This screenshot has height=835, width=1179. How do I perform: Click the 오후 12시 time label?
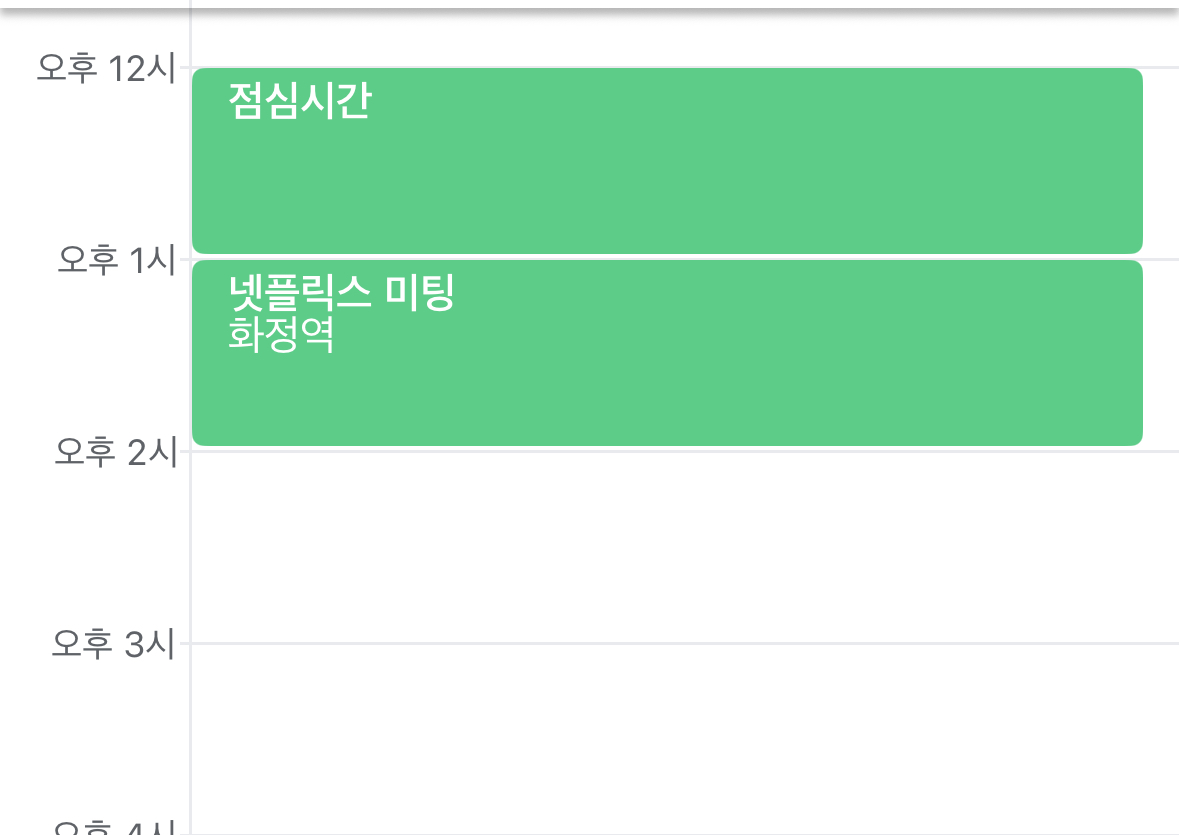click(x=105, y=68)
